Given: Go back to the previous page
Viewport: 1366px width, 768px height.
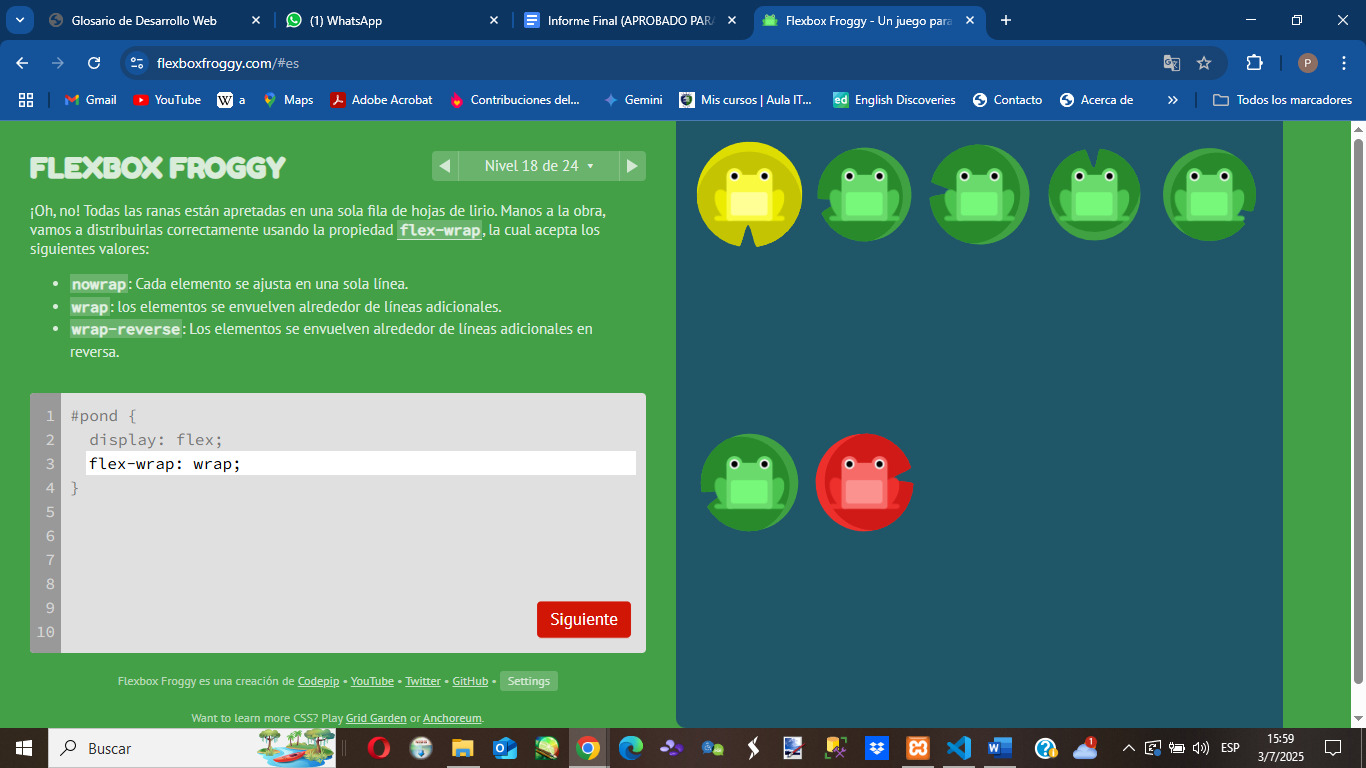Looking at the screenshot, I should coord(22,63).
